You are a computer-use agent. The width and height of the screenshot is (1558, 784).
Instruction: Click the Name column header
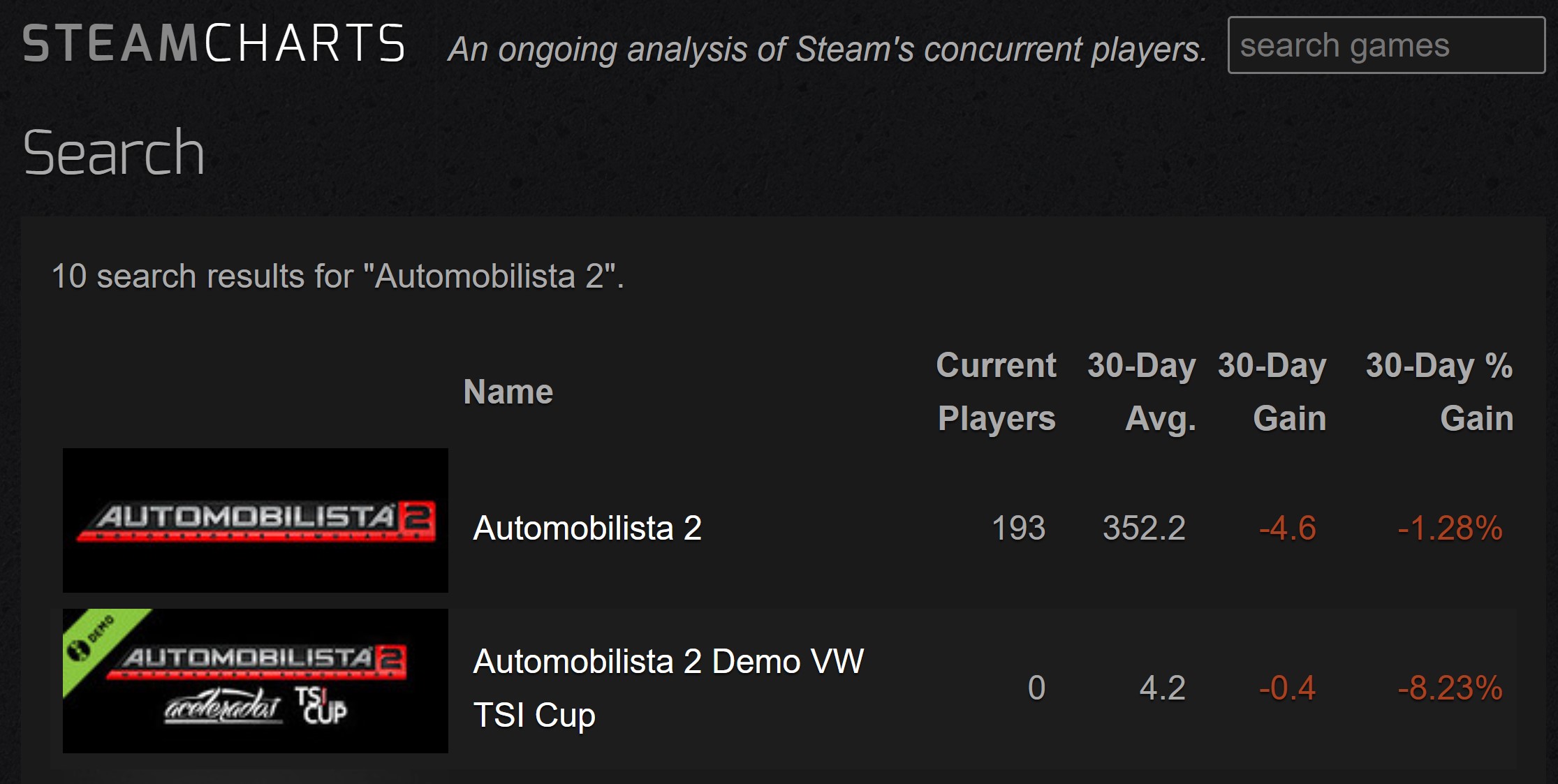pyautogui.click(x=508, y=392)
